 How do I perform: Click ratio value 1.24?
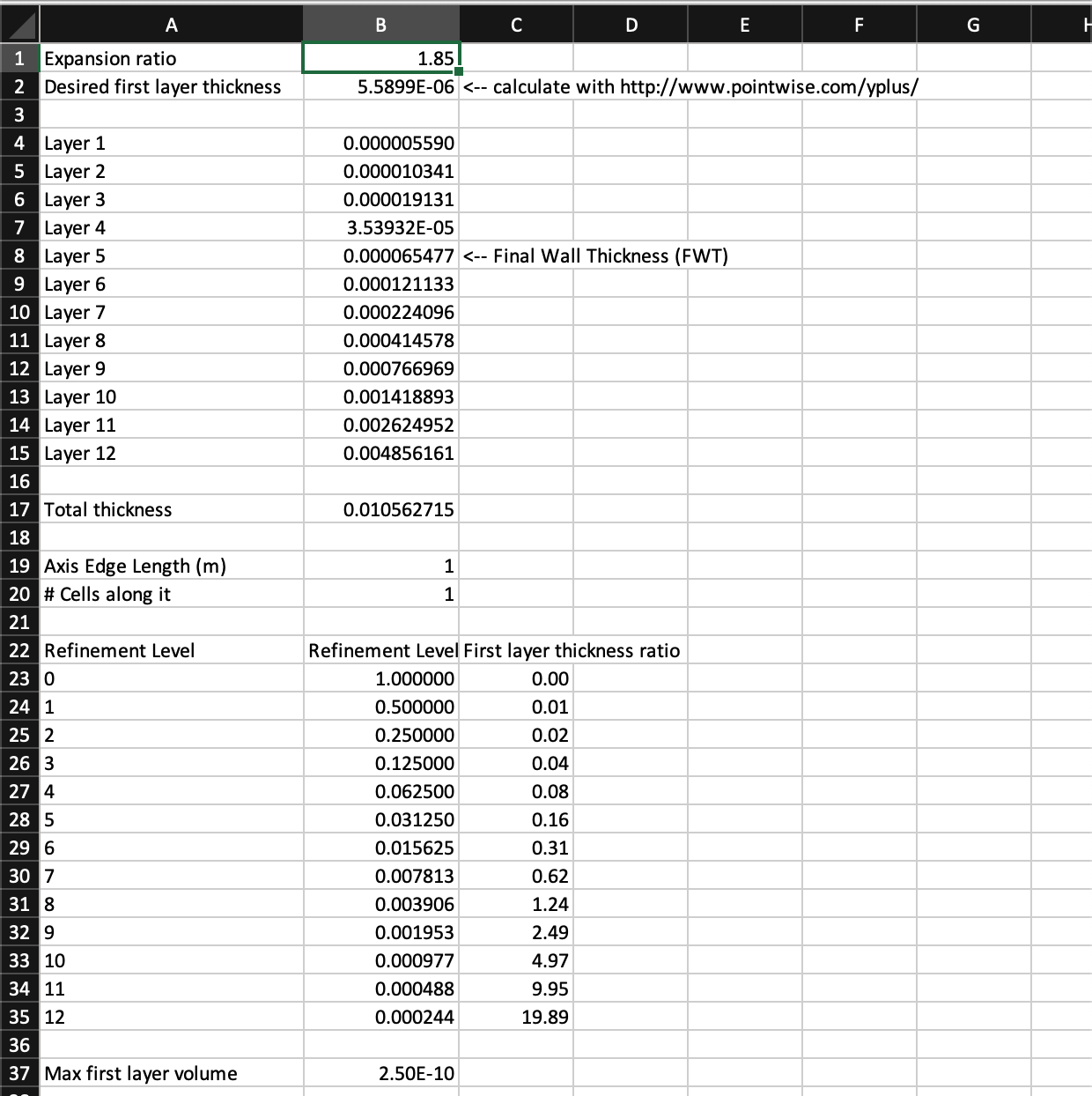point(516,904)
